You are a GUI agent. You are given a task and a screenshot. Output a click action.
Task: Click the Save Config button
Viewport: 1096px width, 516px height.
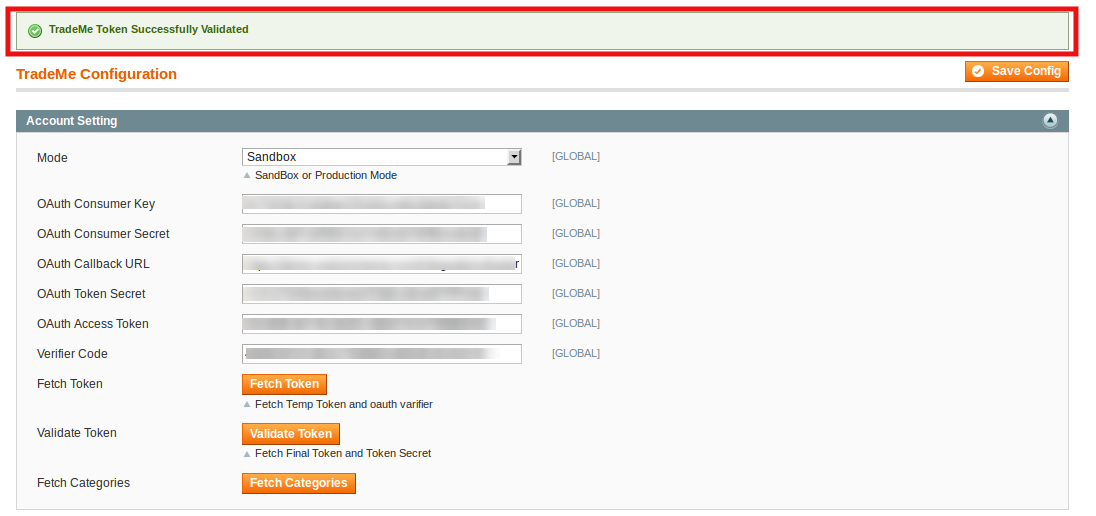pos(1016,71)
